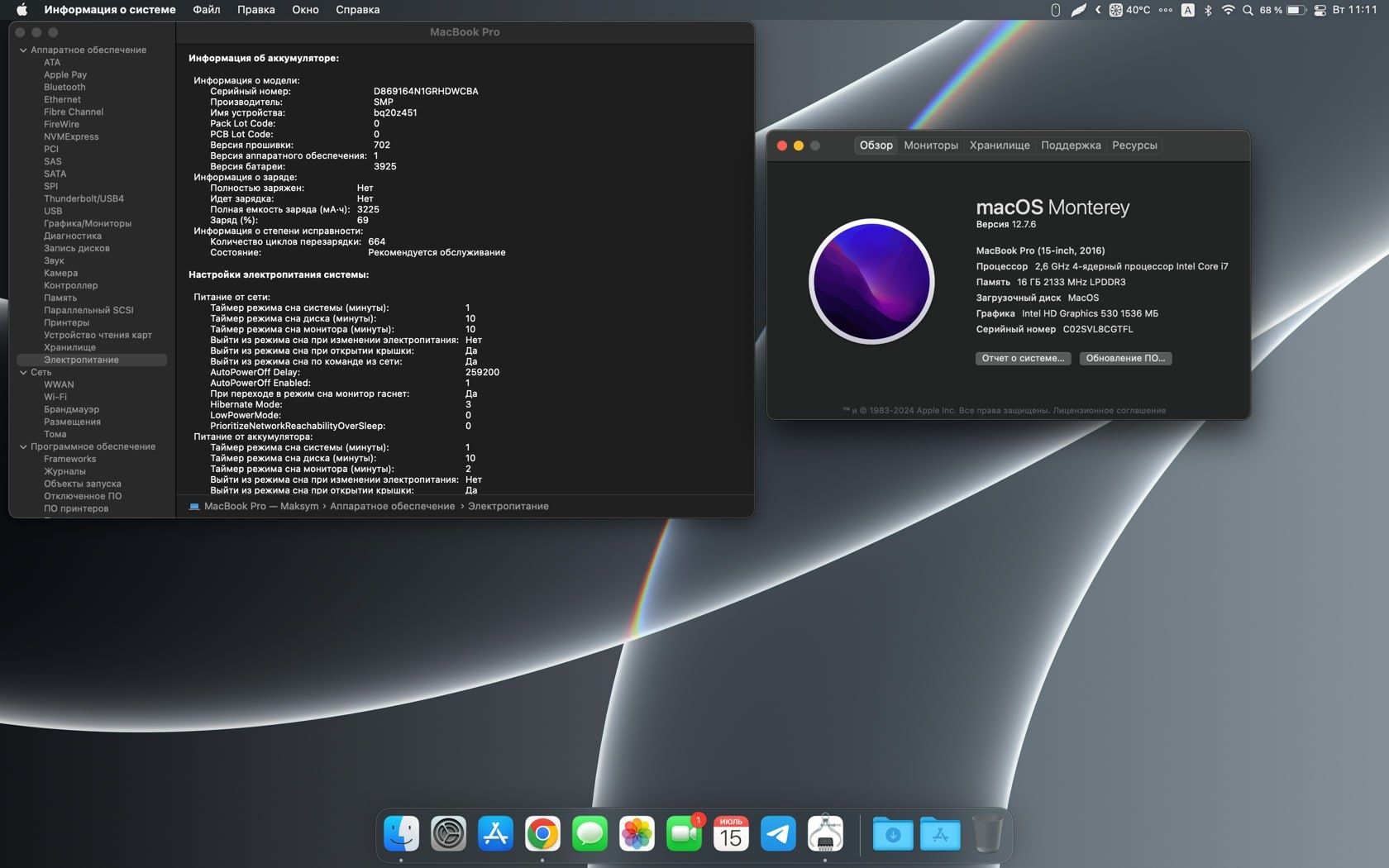This screenshot has width=1389, height=868.
Task: Collapse the Программное обеспечение section
Action: (23, 446)
